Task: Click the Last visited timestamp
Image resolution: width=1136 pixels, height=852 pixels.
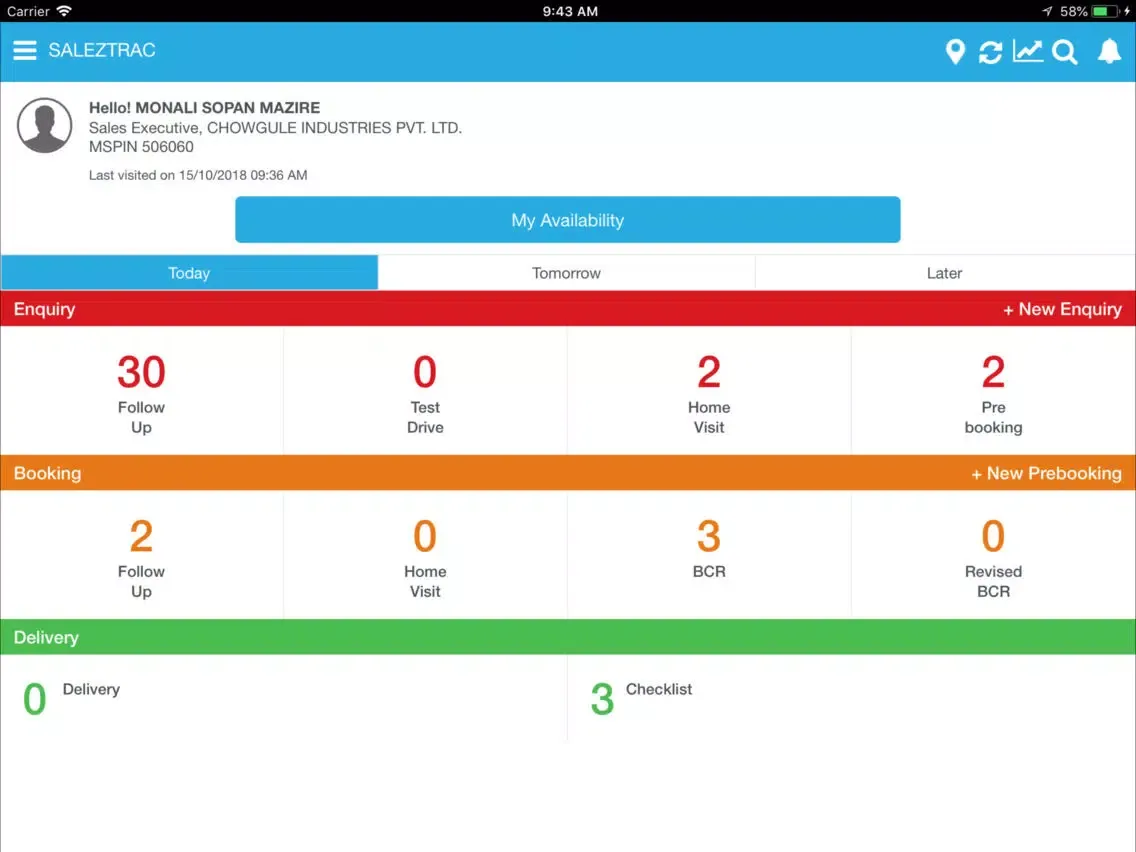Action: click(x=198, y=175)
